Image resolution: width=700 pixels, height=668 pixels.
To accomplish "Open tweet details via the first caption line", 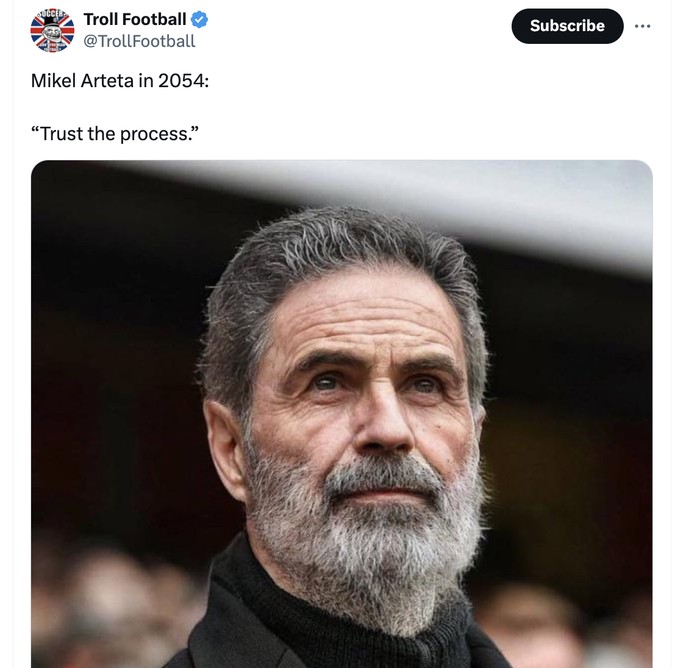I will pyautogui.click(x=120, y=81).
